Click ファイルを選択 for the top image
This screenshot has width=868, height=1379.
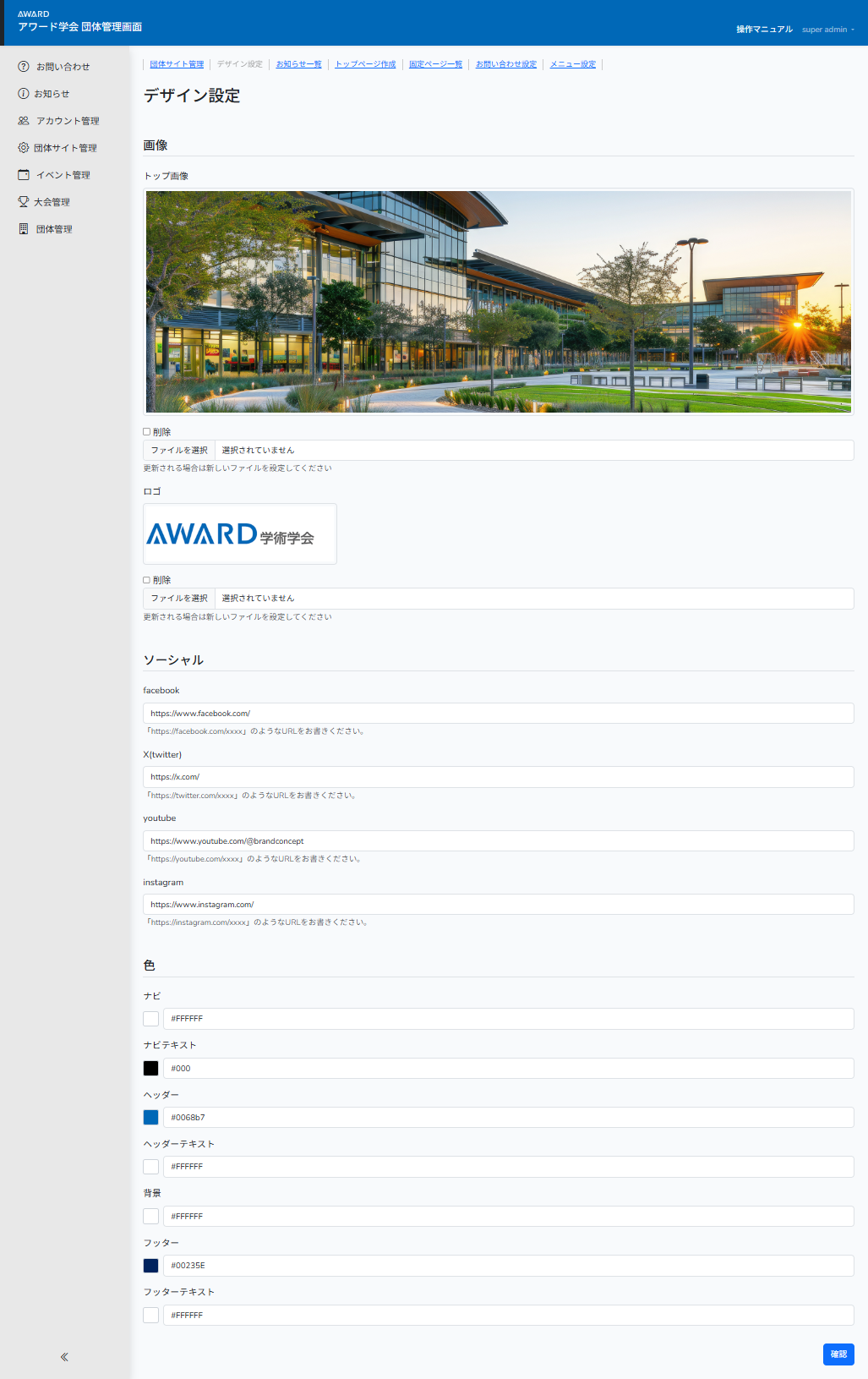click(179, 451)
